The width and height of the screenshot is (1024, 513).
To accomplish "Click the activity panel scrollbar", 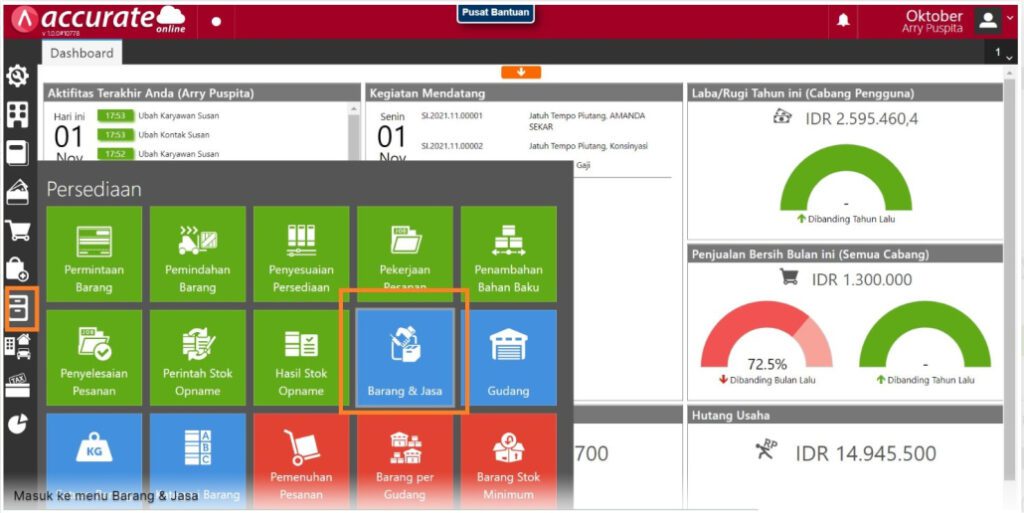I will pos(354,132).
